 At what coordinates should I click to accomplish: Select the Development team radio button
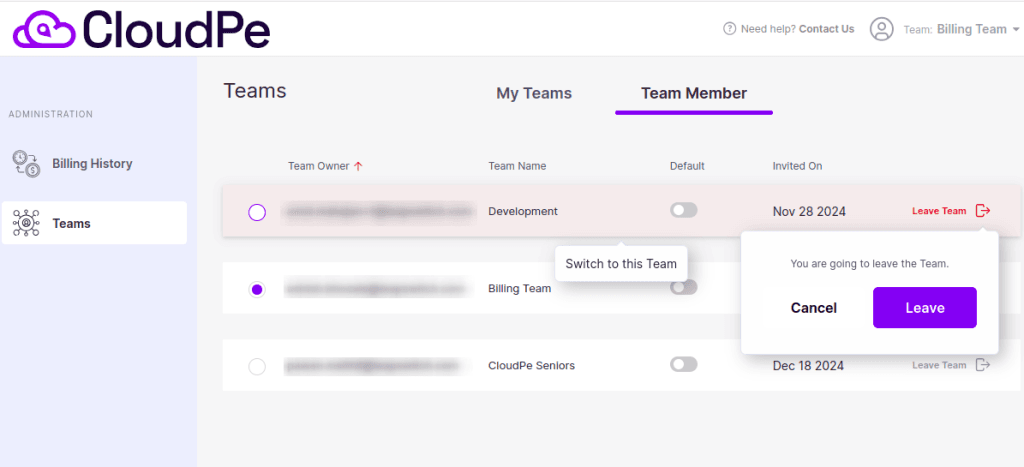pyautogui.click(x=257, y=212)
